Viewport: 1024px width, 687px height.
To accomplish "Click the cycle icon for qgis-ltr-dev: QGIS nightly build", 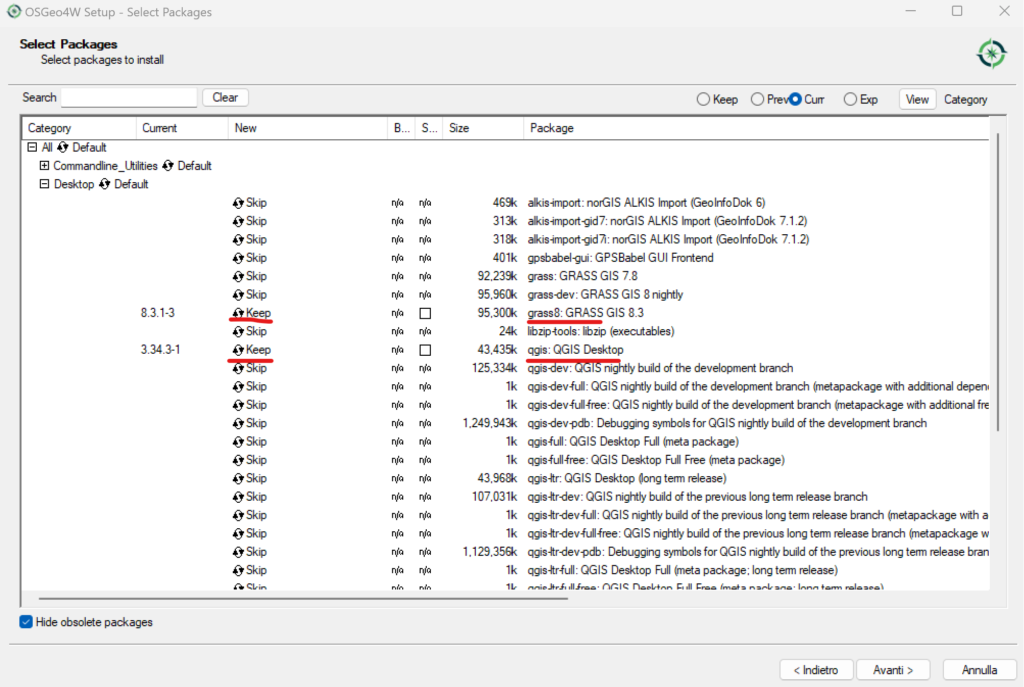I will [238, 497].
